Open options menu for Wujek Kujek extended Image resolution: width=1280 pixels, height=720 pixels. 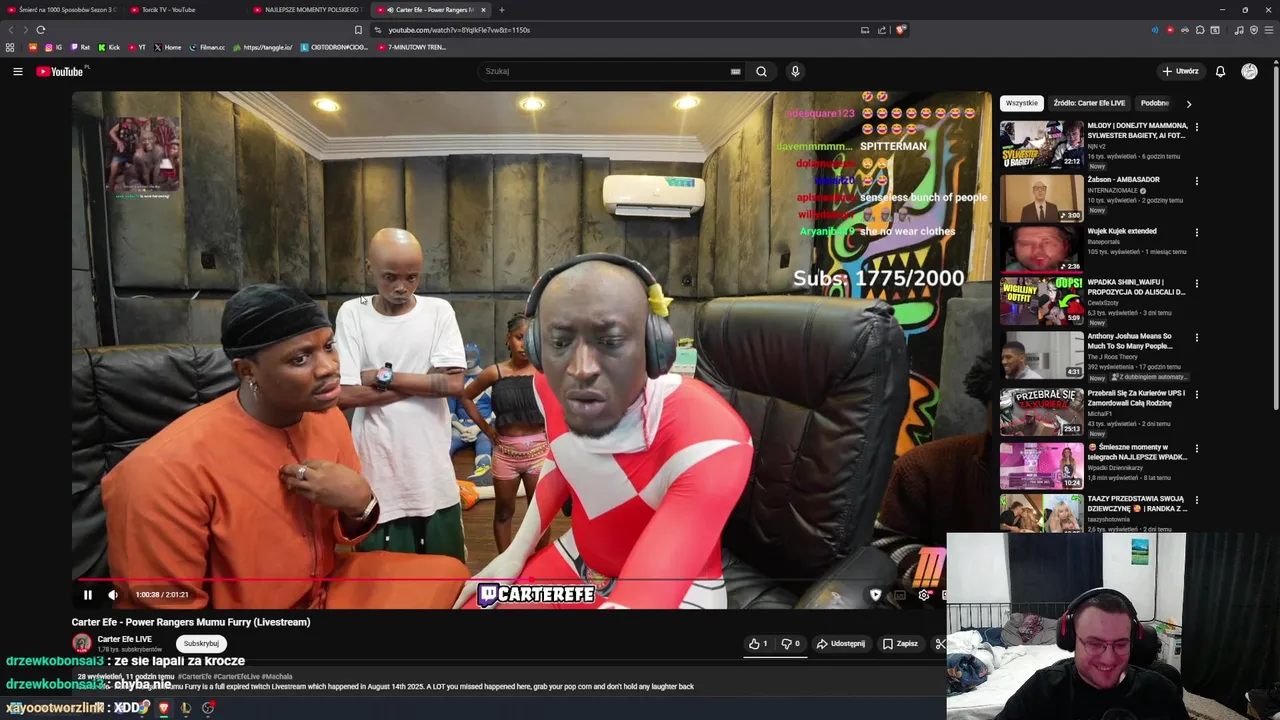click(x=1196, y=232)
